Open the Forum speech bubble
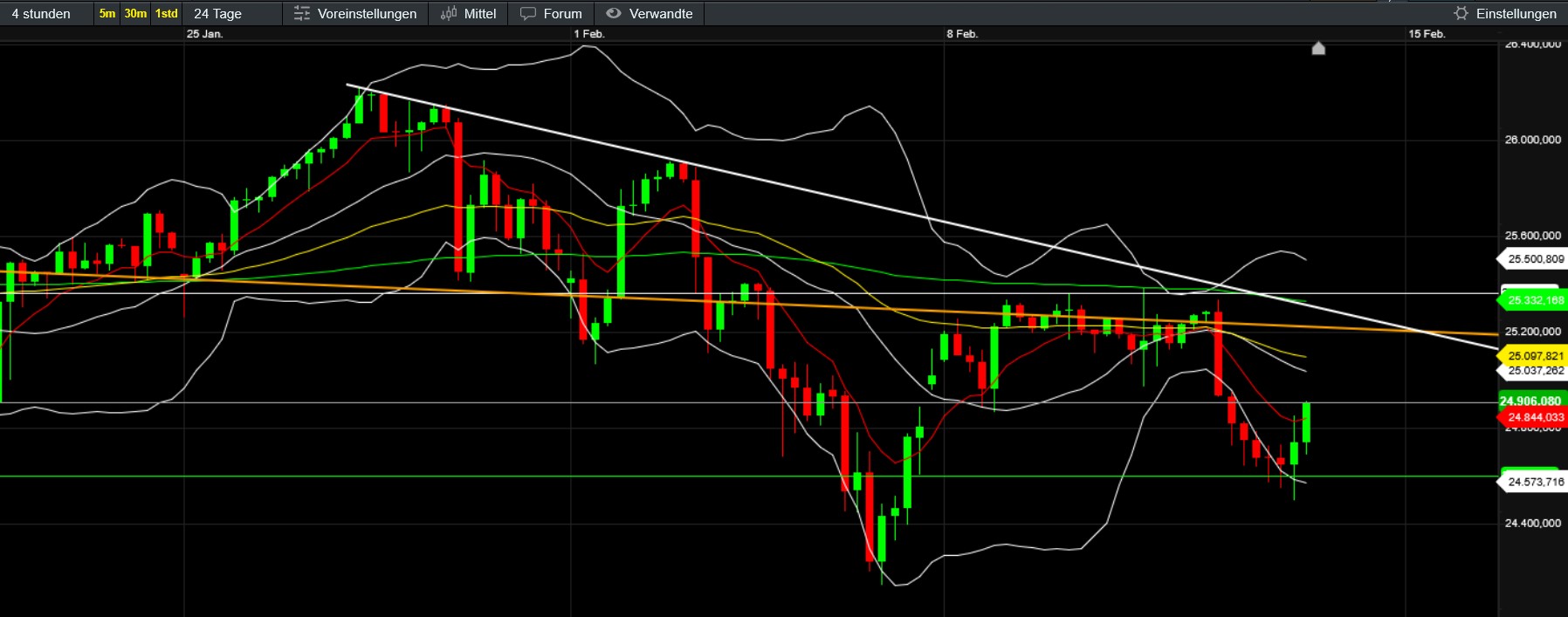The width and height of the screenshot is (1568, 617). click(528, 13)
